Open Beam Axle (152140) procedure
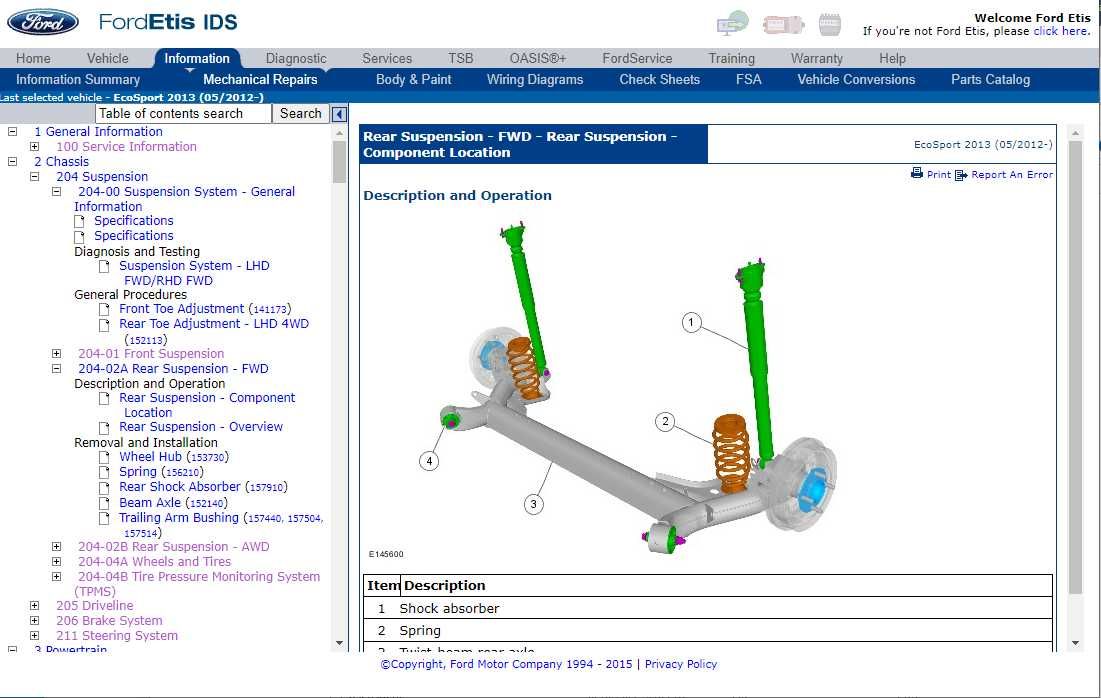The height and width of the screenshot is (698, 1101). coord(173,503)
